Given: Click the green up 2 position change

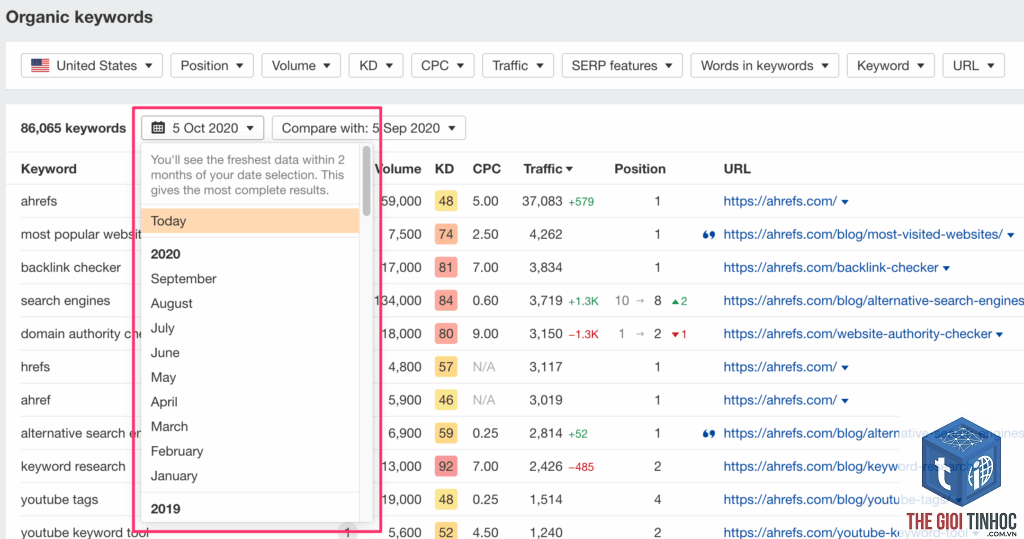Looking at the screenshot, I should click(x=679, y=301).
